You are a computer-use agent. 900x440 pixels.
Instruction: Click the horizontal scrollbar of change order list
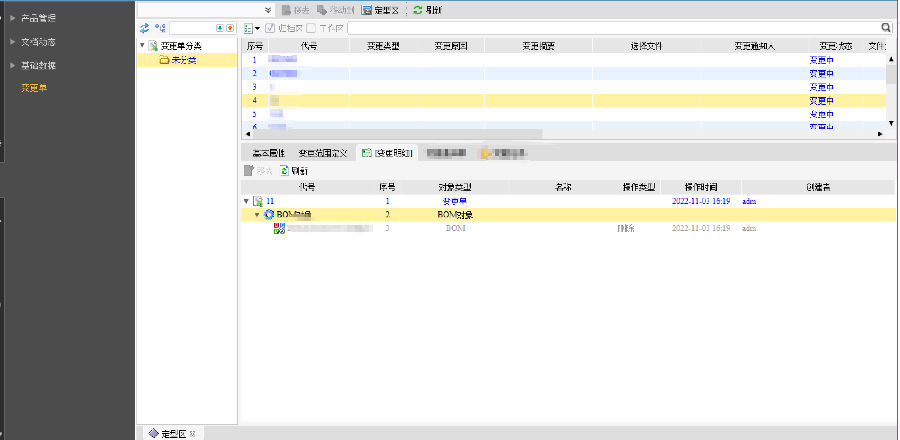[x=400, y=133]
